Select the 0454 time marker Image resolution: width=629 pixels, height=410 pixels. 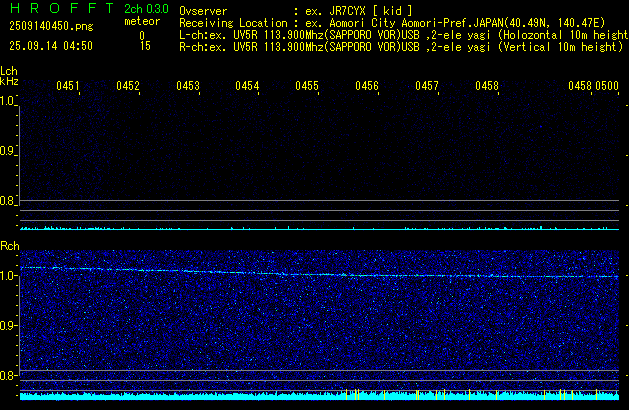[247, 86]
